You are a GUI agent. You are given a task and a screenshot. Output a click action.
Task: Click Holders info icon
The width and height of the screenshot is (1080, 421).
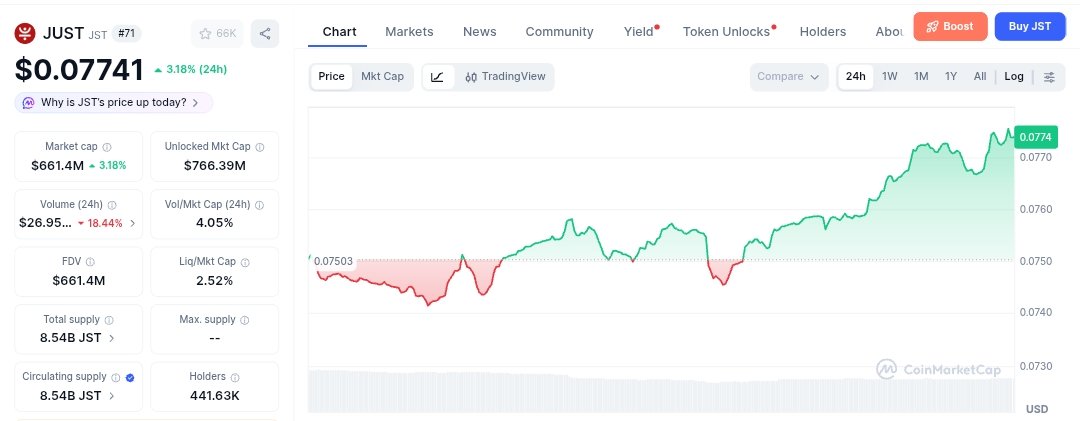pos(235,377)
